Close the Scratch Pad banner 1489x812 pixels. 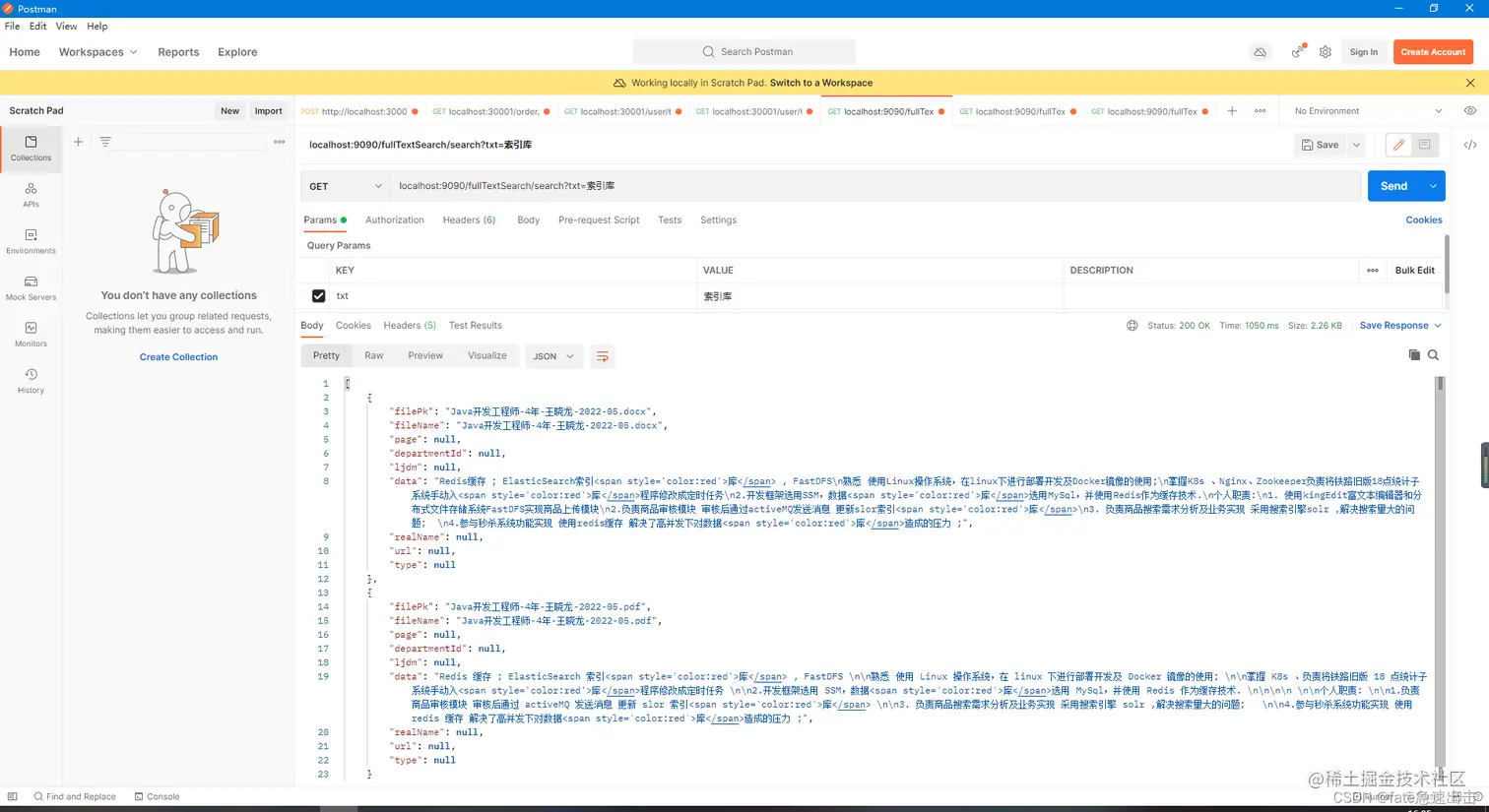point(1470,83)
